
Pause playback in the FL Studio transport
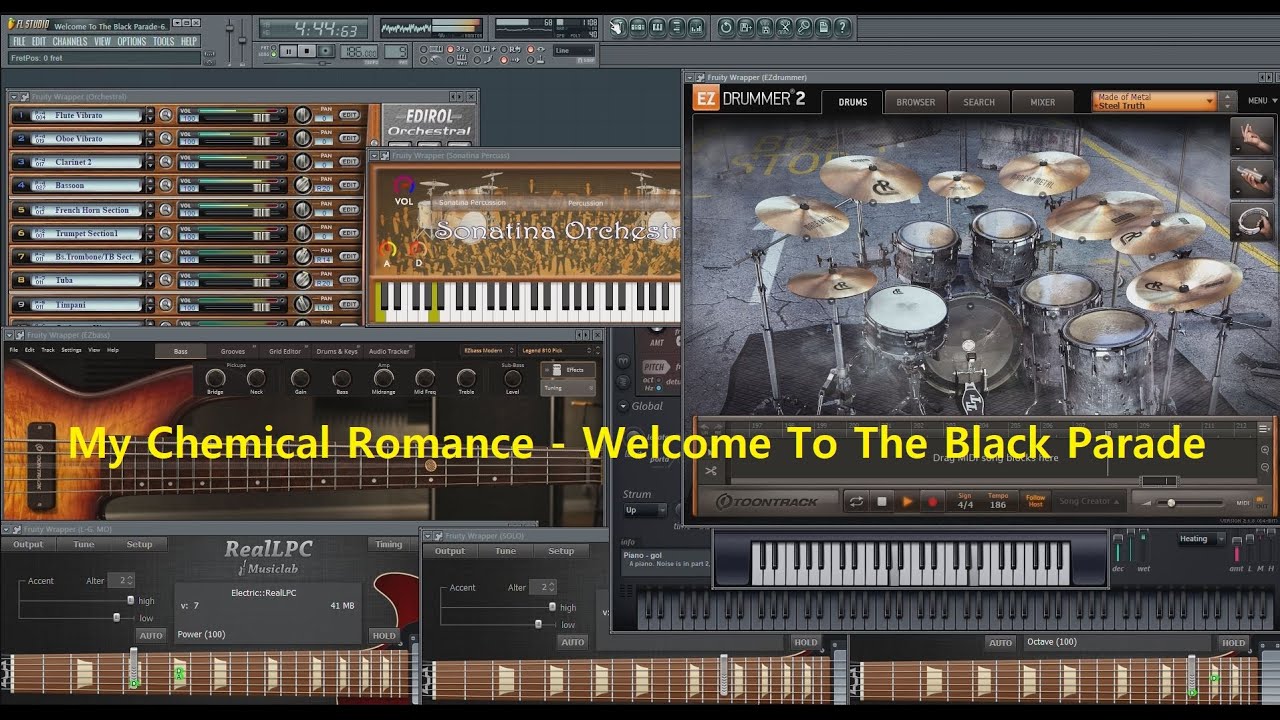[288, 51]
